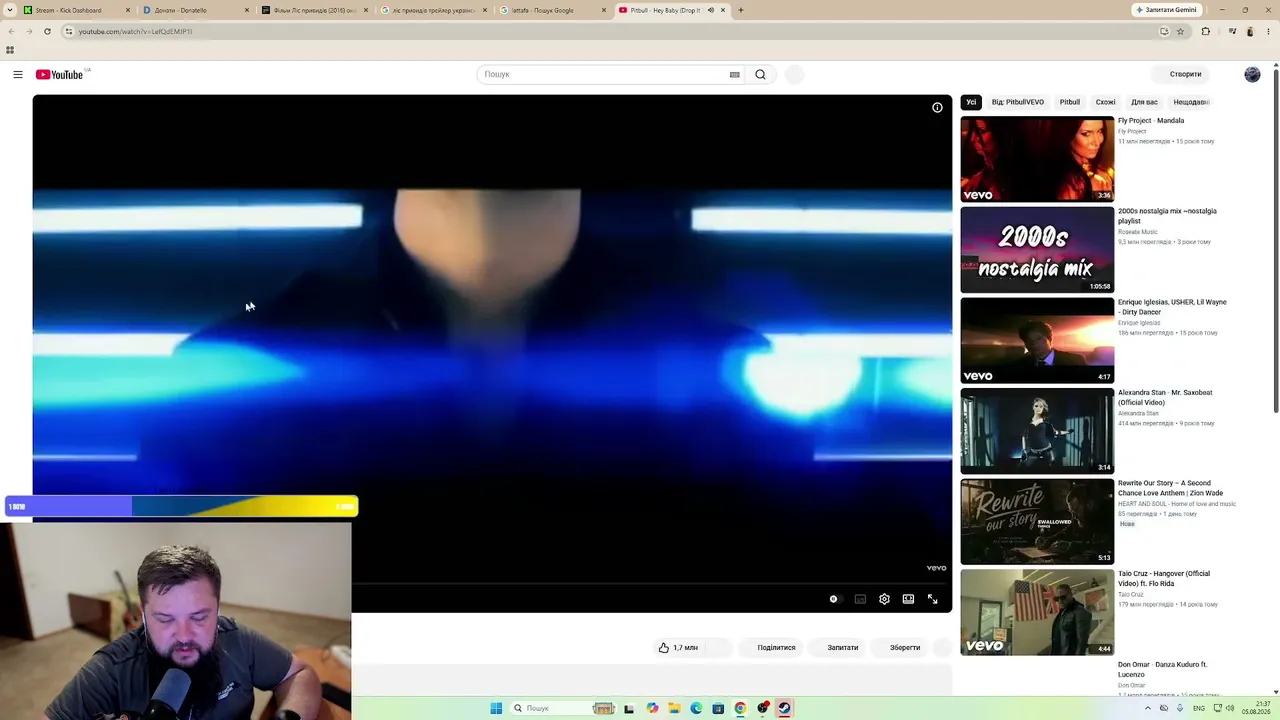Switch to lattafa - Пошук Google tab

pyautogui.click(x=550, y=10)
